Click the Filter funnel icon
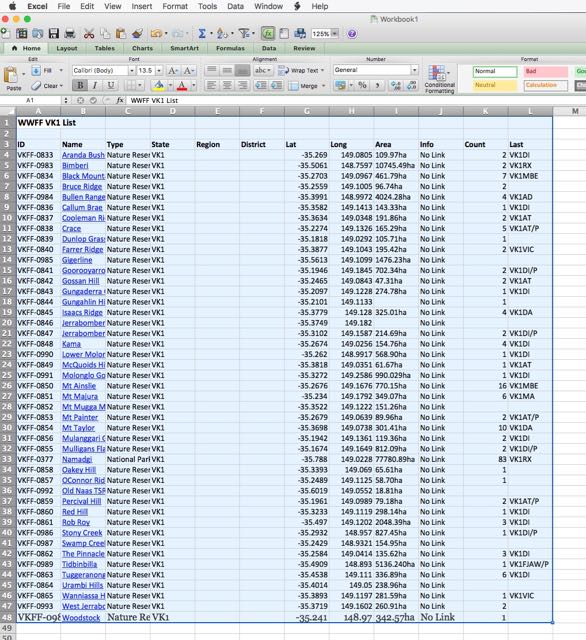This screenshot has width=586, height=640. [x=244, y=33]
